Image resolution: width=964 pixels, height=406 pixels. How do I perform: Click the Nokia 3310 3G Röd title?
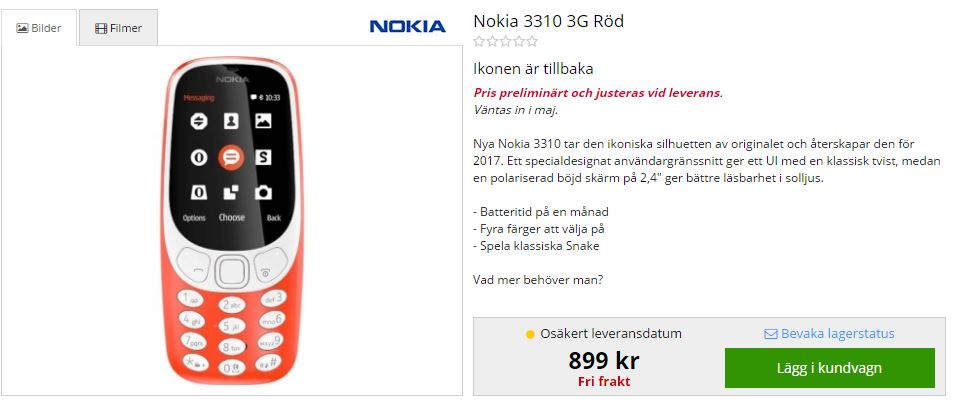coord(548,21)
